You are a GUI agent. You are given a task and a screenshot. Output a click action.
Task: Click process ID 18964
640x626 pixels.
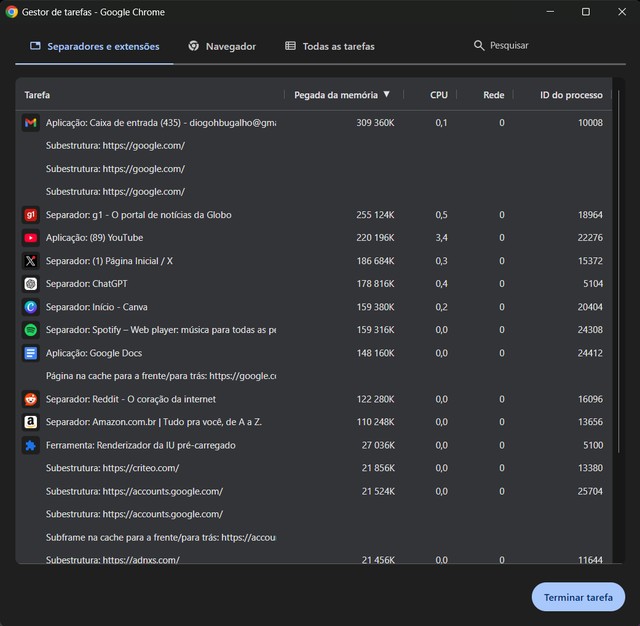pos(590,215)
